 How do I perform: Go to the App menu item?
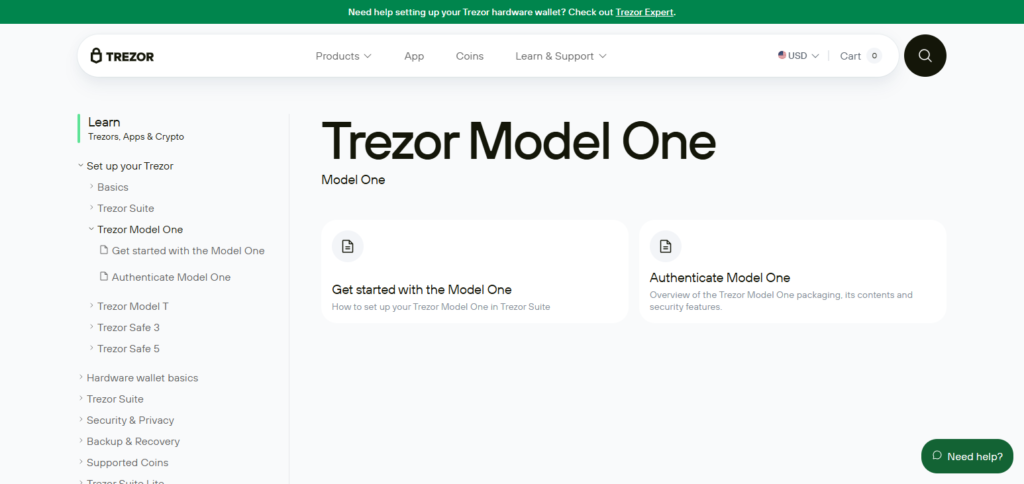pyautogui.click(x=414, y=56)
